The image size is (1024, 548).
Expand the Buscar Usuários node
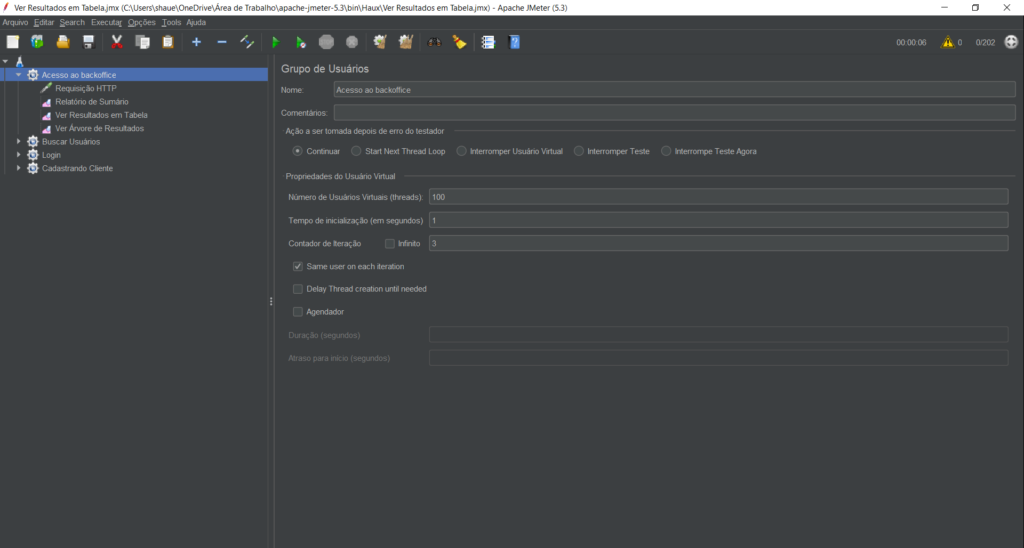pos(18,141)
